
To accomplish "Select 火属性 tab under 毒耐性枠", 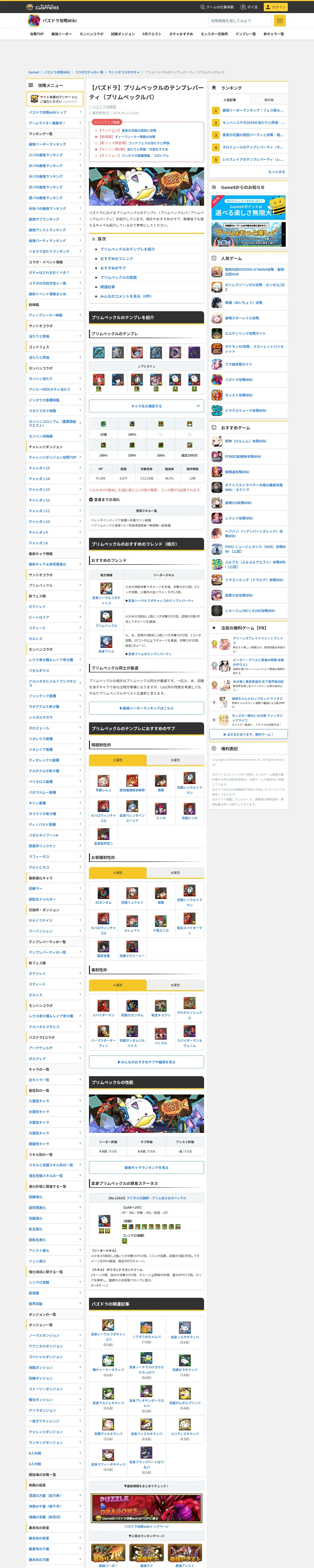I will pos(118,985).
